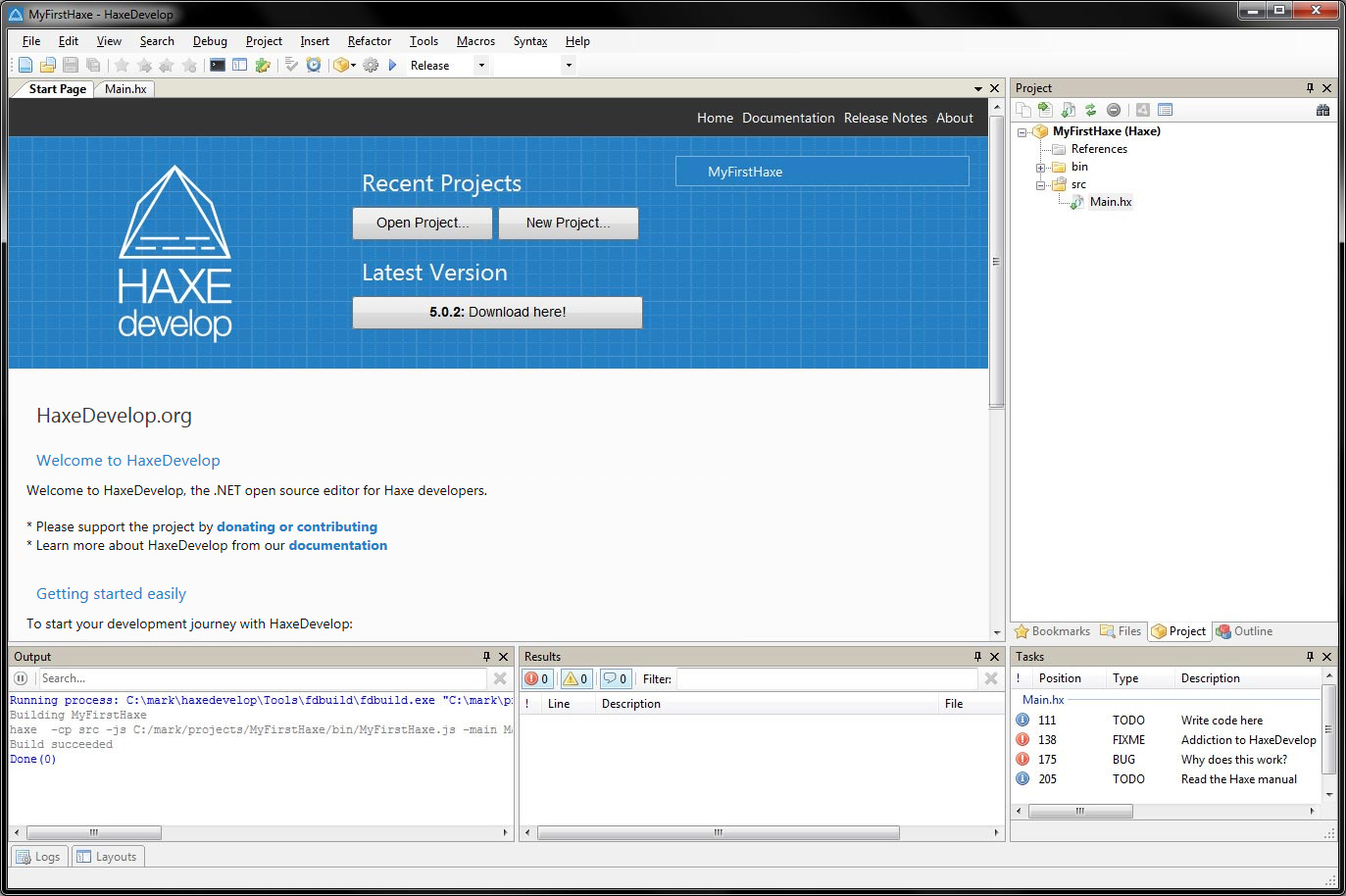Click the pause icon in the Output panel

tap(21, 678)
